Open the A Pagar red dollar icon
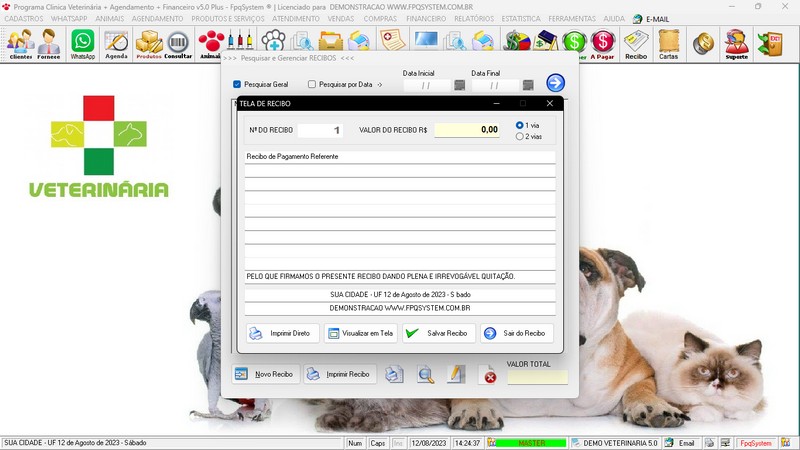This screenshot has width=800, height=450. [x=603, y=44]
